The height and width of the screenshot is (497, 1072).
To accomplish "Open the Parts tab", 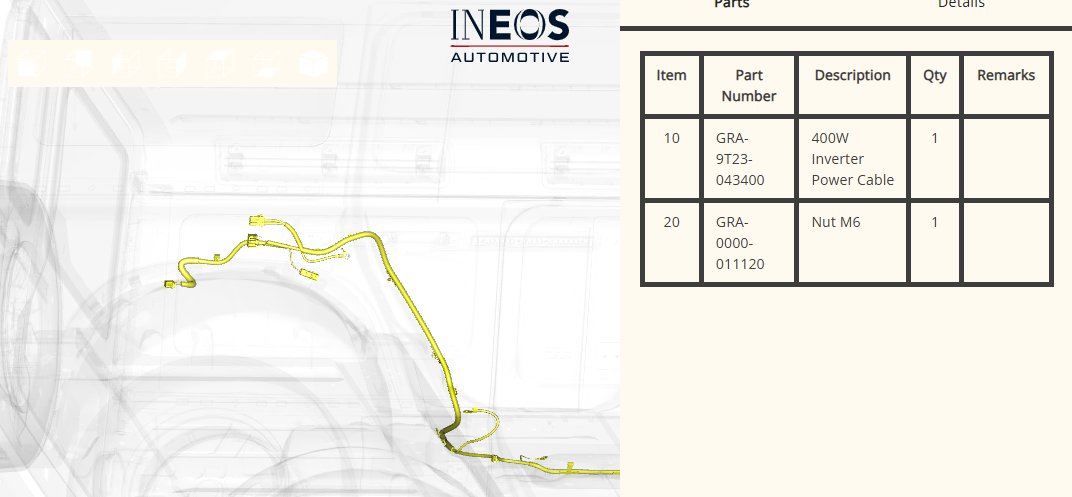I will point(731,5).
